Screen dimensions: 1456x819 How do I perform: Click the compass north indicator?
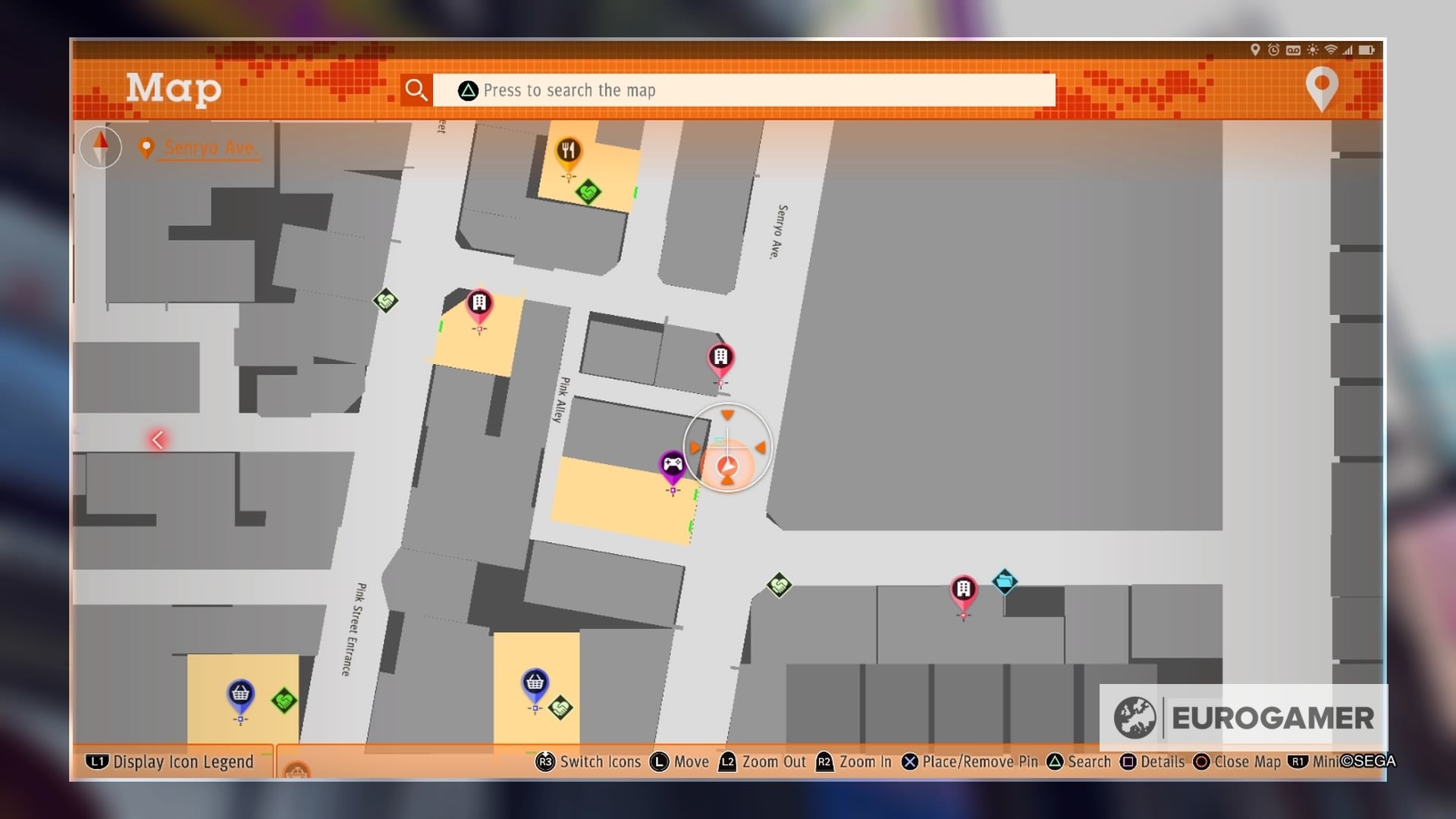[x=101, y=147]
